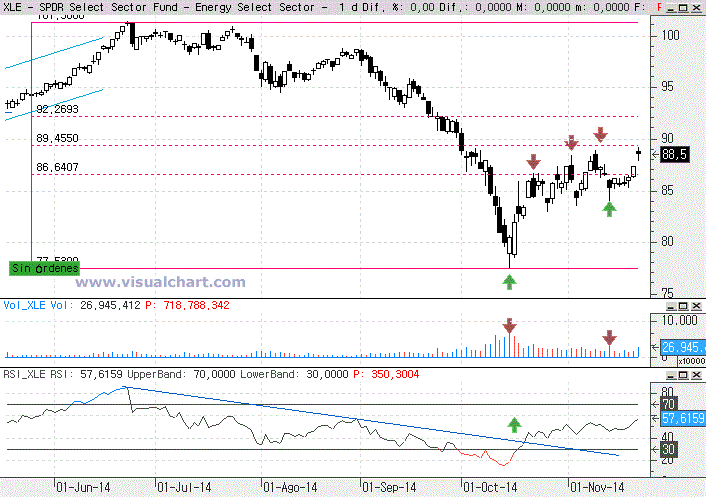Click the RSI lower band 30 tag
The image size is (706, 497).
(x=668, y=449)
